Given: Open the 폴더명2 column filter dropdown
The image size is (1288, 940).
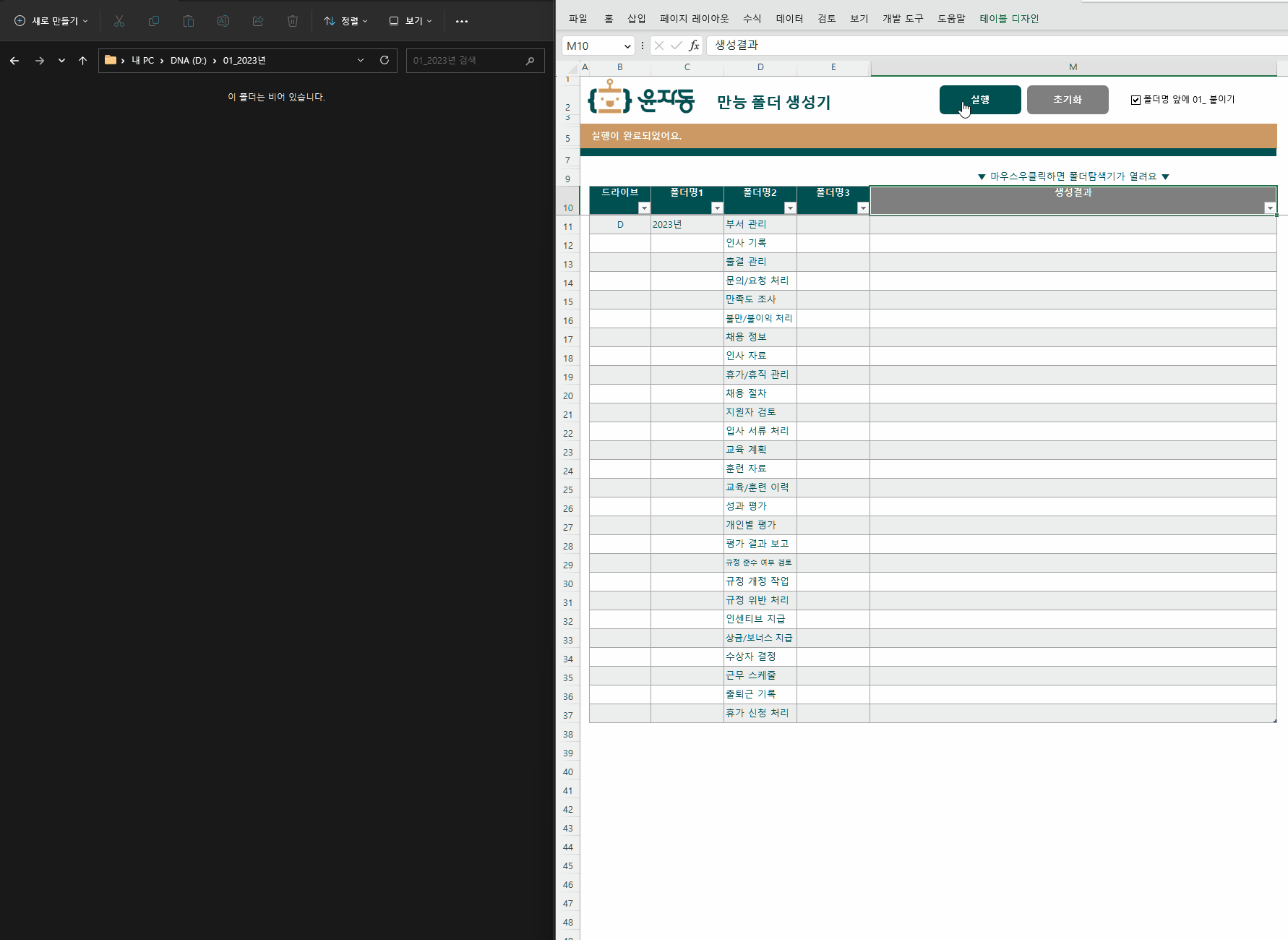Looking at the screenshot, I should pos(790,208).
